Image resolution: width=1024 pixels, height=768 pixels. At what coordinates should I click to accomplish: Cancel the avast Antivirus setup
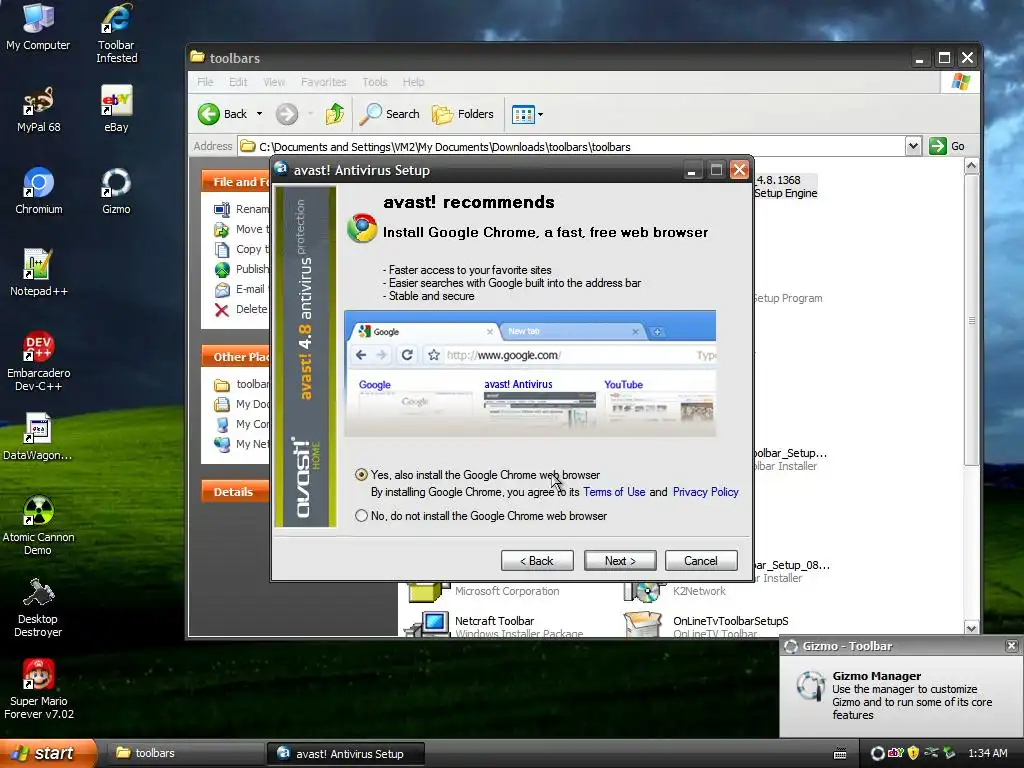(x=701, y=561)
